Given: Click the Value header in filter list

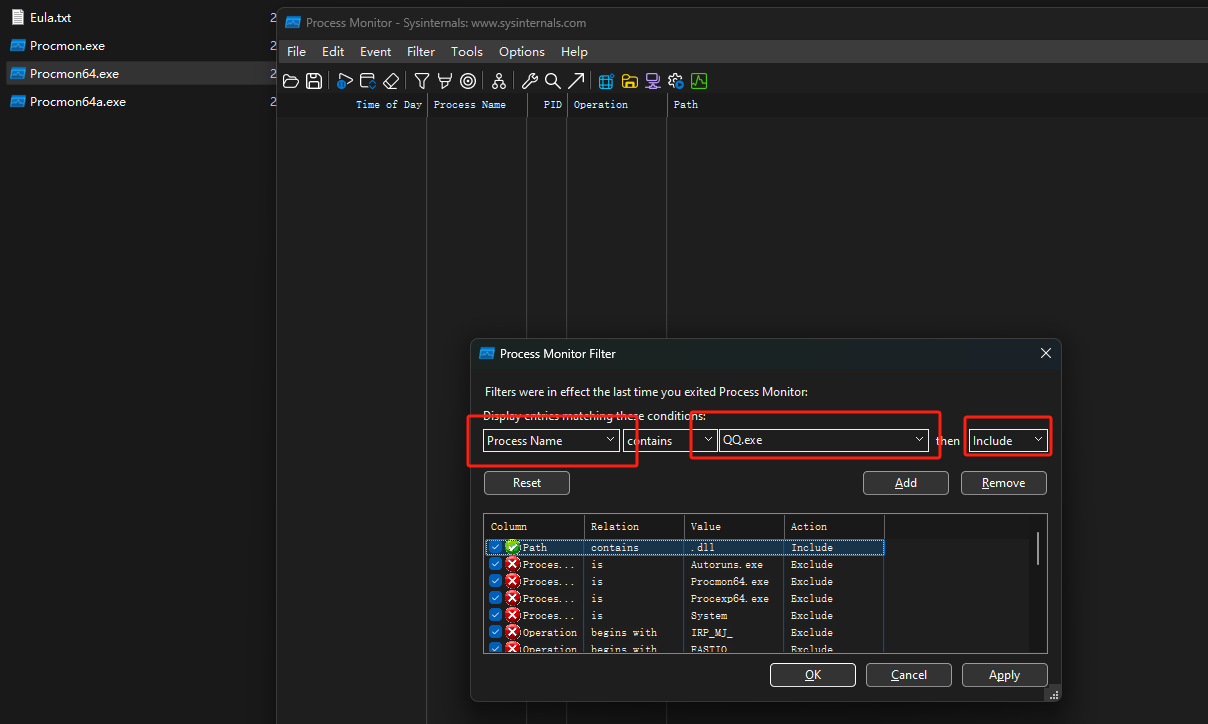Looking at the screenshot, I should click(735, 526).
